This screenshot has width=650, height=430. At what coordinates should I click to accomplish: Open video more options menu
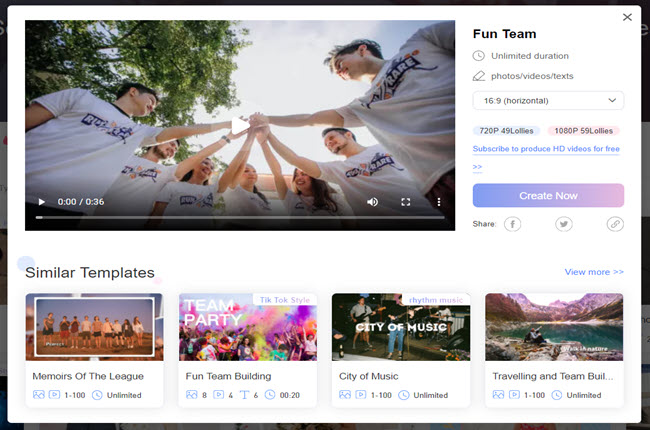[x=438, y=202]
